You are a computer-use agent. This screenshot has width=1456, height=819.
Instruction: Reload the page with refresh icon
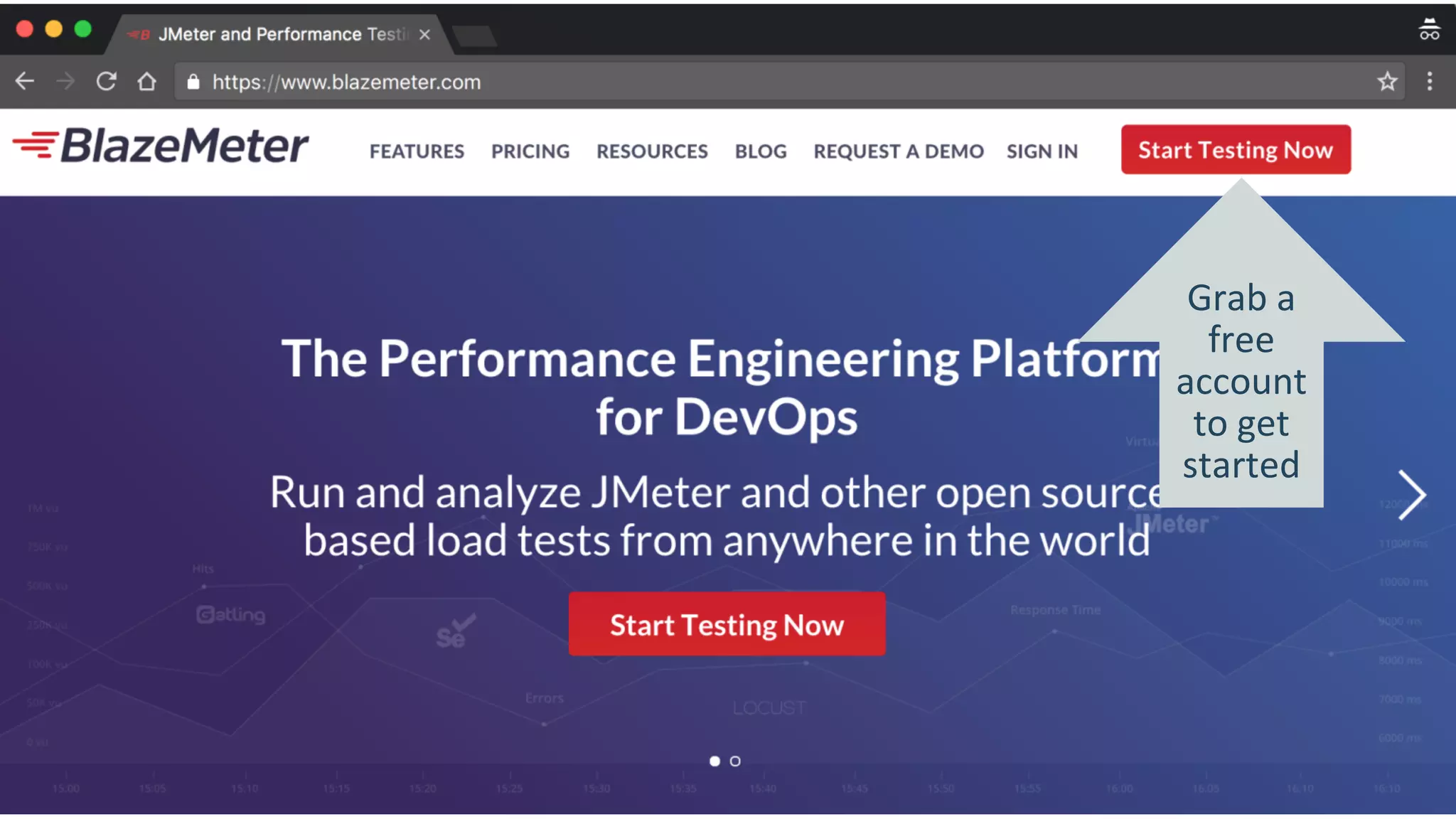click(x=106, y=82)
